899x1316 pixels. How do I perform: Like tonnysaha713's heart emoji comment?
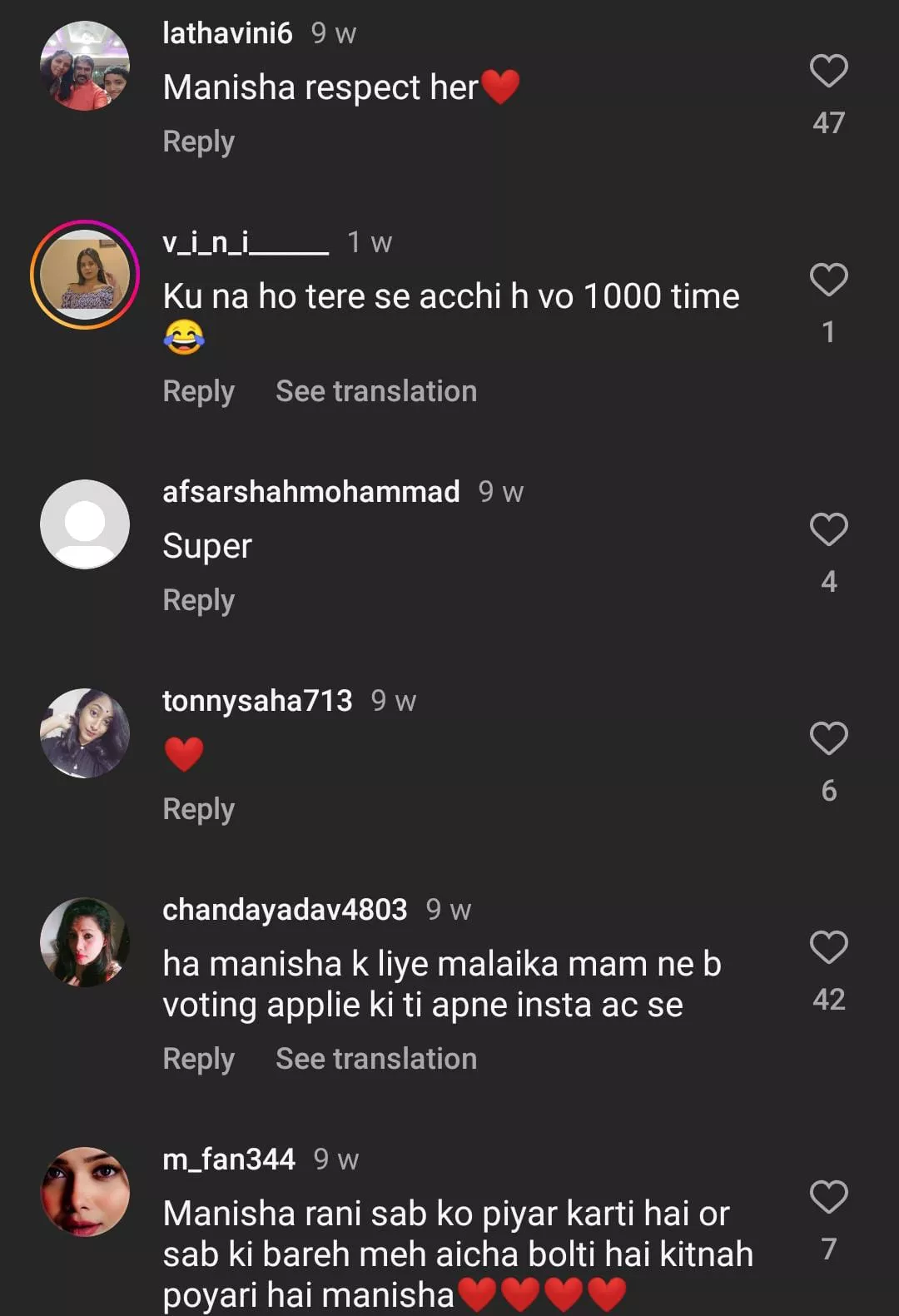[828, 739]
